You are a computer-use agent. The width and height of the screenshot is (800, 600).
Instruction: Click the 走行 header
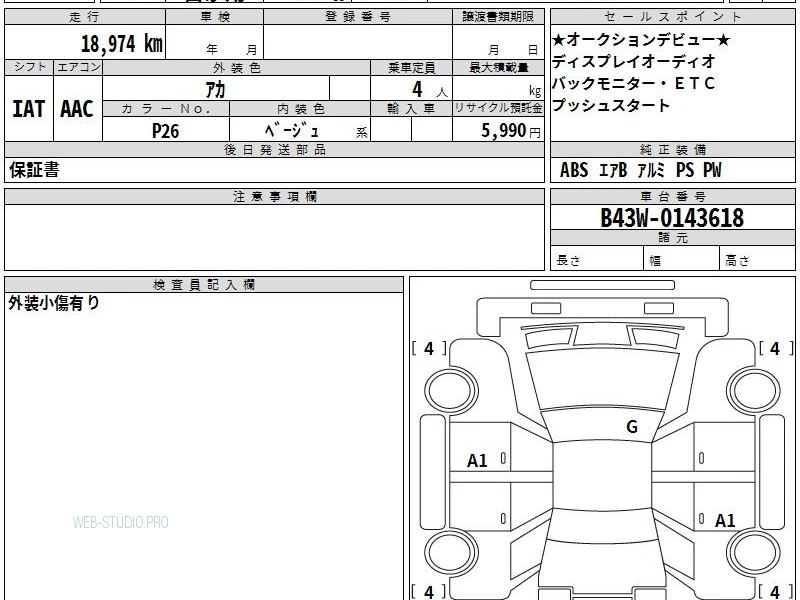(85, 17)
